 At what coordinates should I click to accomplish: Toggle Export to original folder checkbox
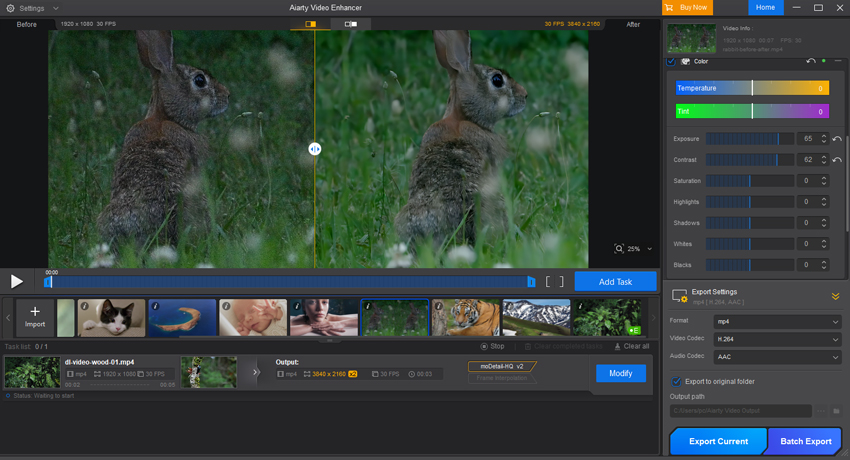coord(676,381)
